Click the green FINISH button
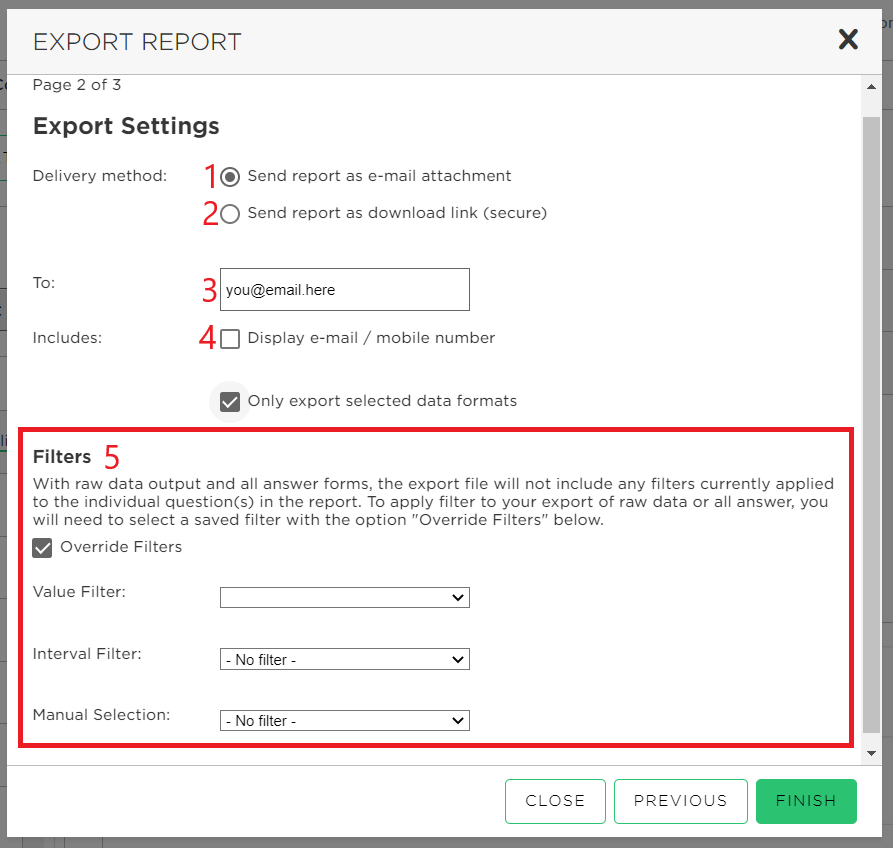This screenshot has height=848, width=893. (806, 801)
